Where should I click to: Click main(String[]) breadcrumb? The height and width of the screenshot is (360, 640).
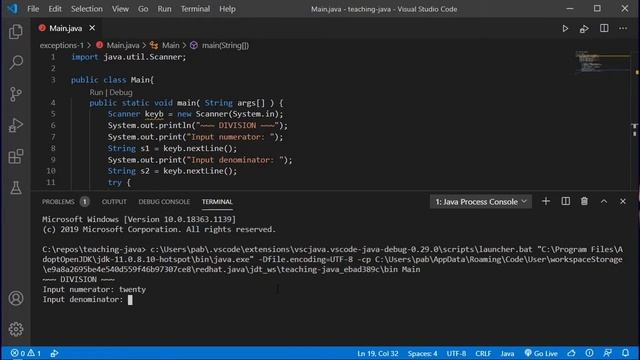(225, 45)
